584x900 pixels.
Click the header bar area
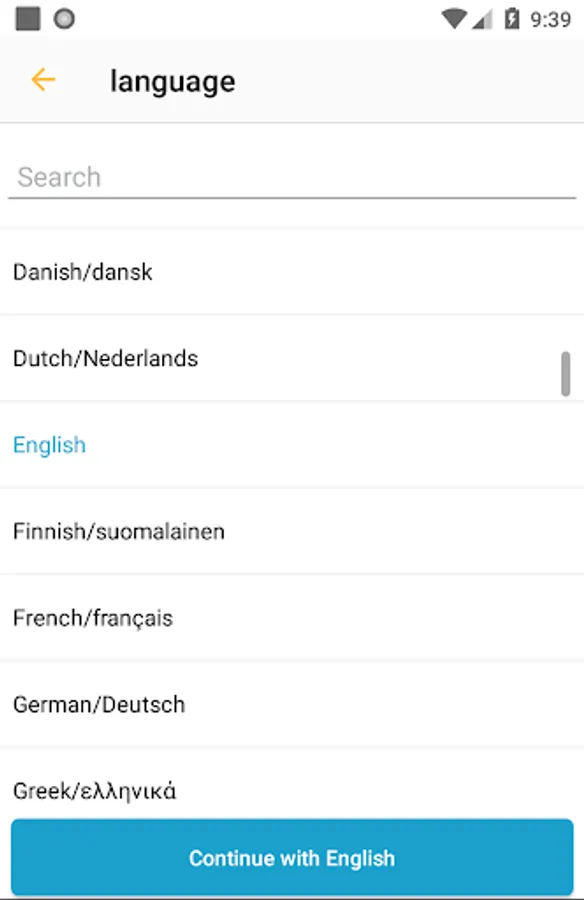[x=292, y=80]
